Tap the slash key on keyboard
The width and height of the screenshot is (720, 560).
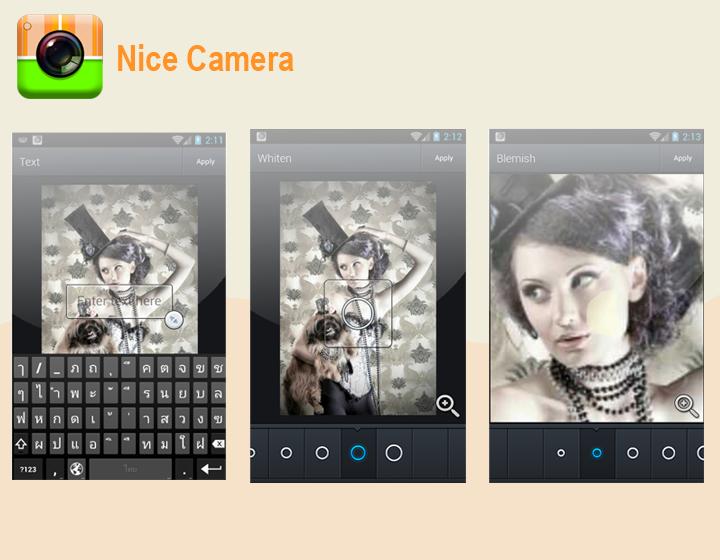coord(39,368)
